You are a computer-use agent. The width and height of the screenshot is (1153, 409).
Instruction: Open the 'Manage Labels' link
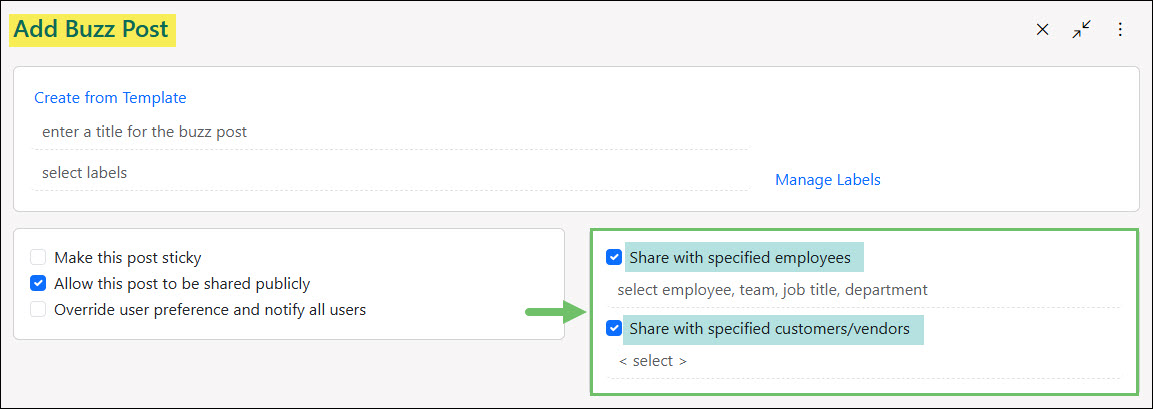tap(828, 180)
